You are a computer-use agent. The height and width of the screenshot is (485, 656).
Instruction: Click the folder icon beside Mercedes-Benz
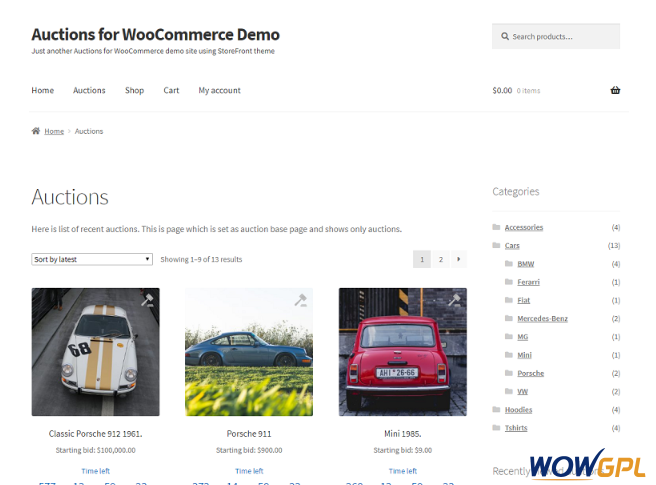(509, 318)
